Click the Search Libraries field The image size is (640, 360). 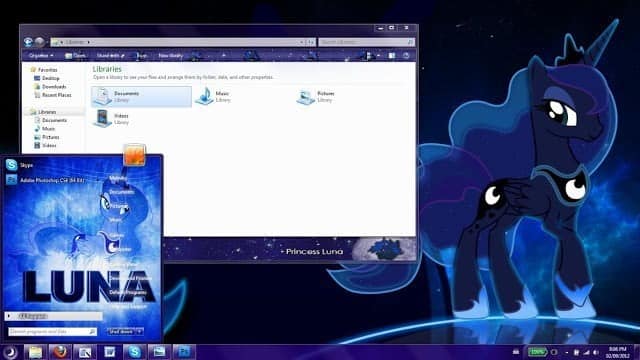click(366, 42)
